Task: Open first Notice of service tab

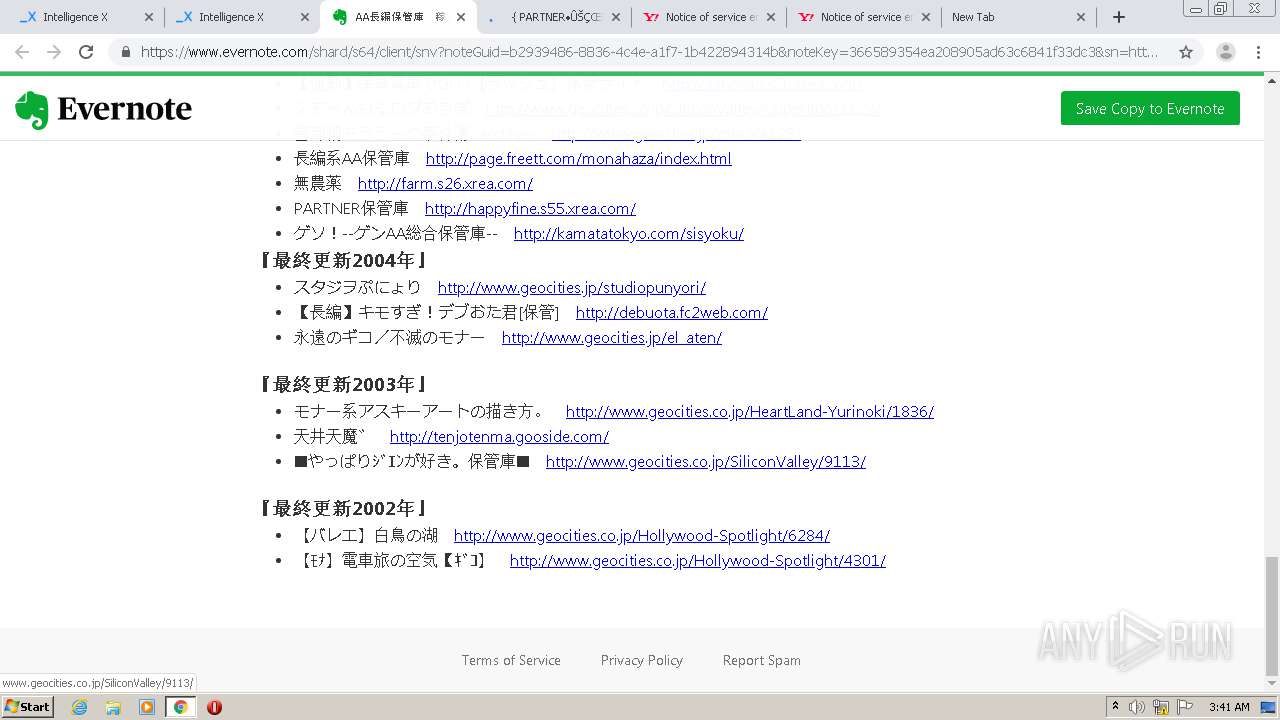Action: click(710, 17)
